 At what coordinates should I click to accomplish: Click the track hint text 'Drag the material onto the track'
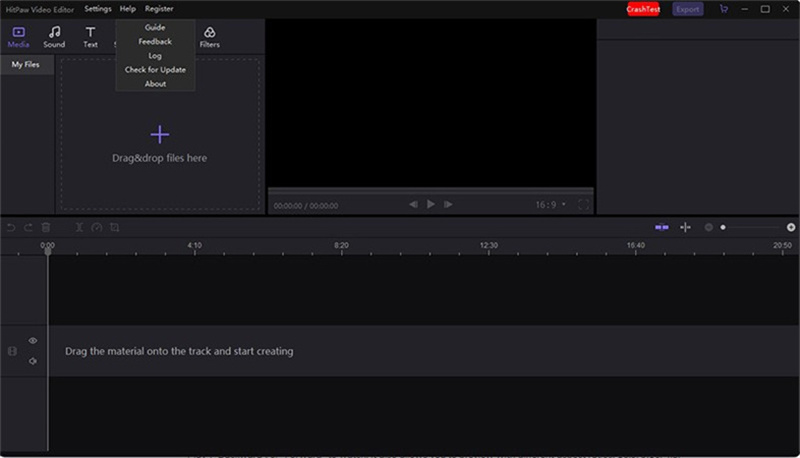(x=179, y=351)
